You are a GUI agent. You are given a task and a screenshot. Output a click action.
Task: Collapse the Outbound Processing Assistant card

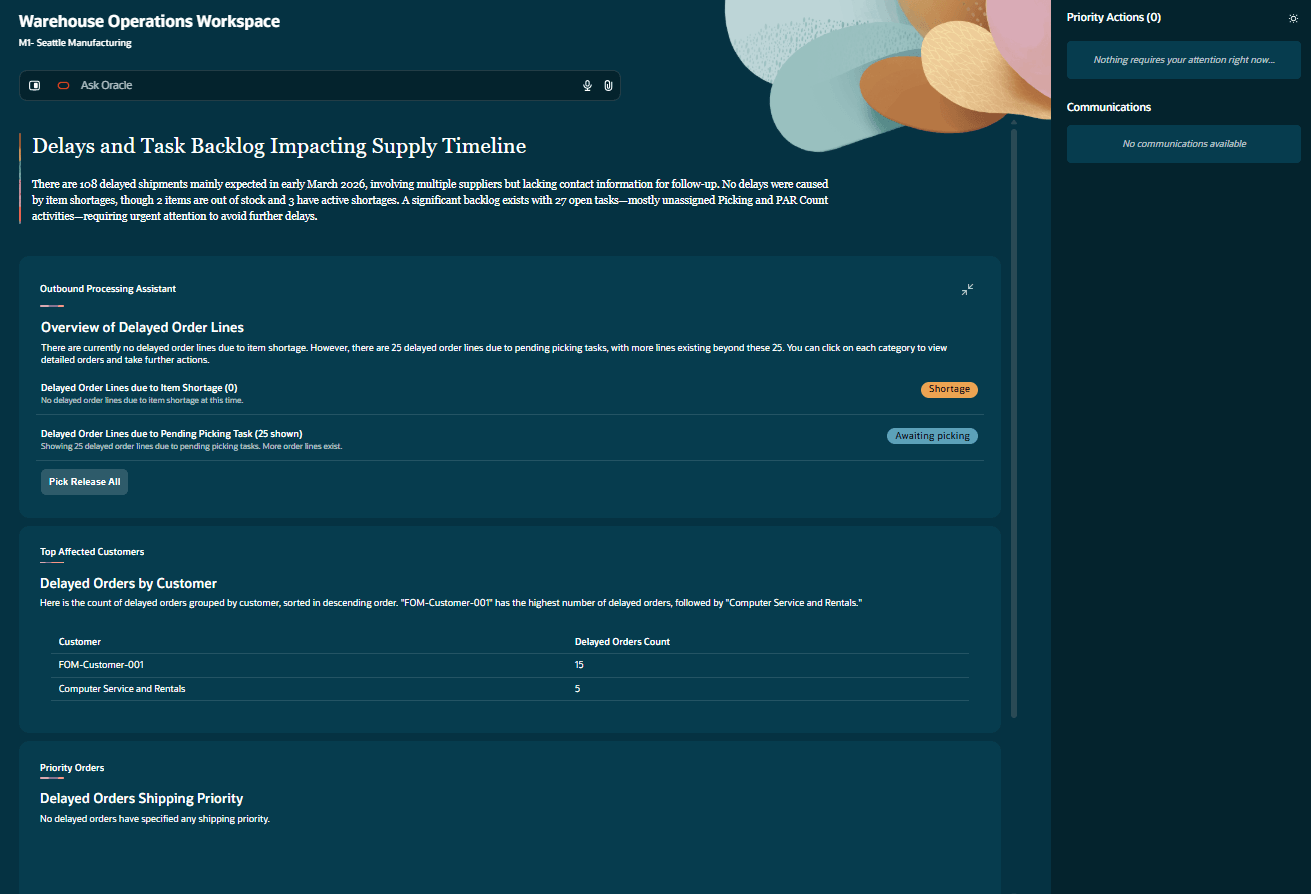point(967,290)
